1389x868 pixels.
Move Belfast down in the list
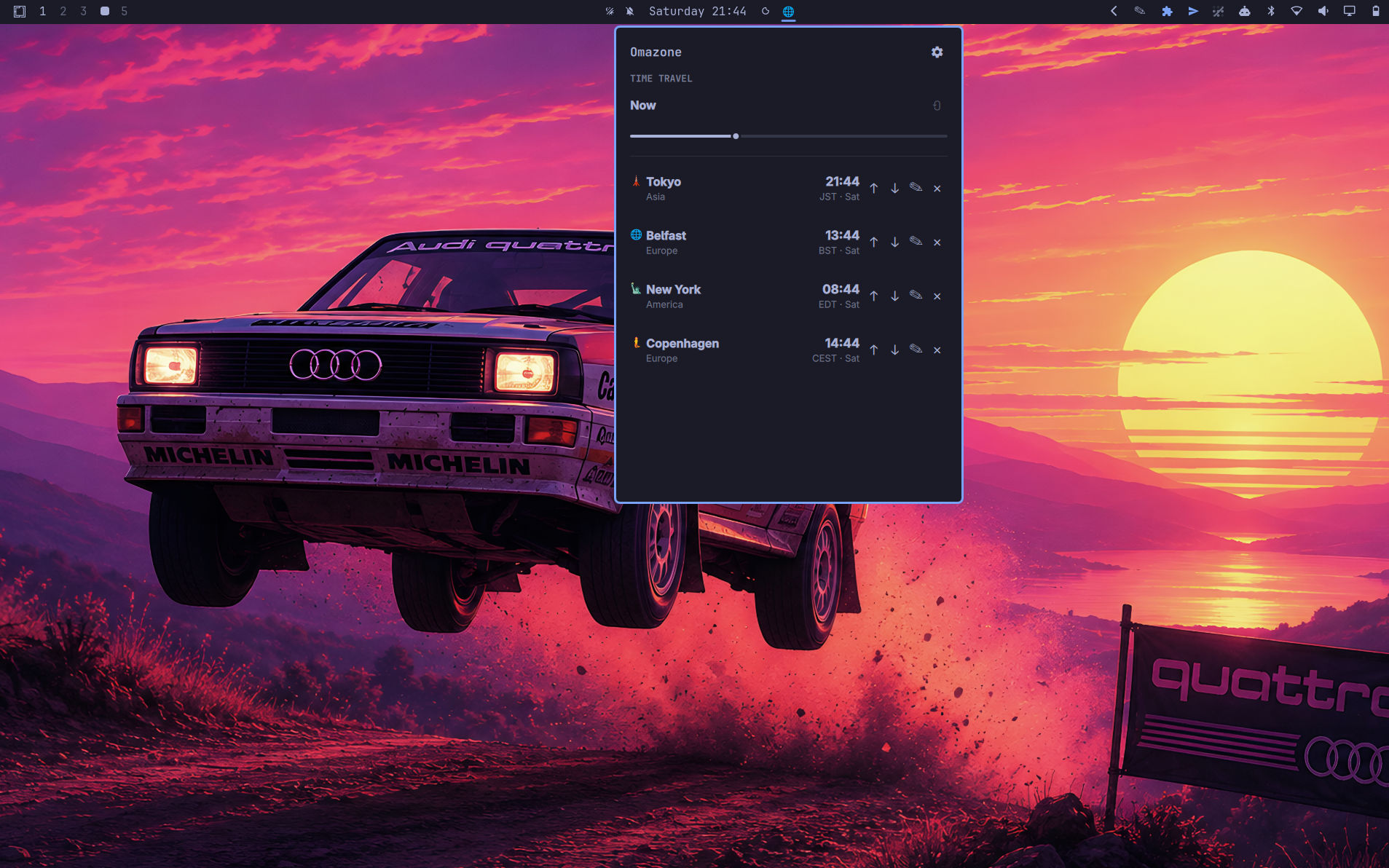[x=894, y=242]
